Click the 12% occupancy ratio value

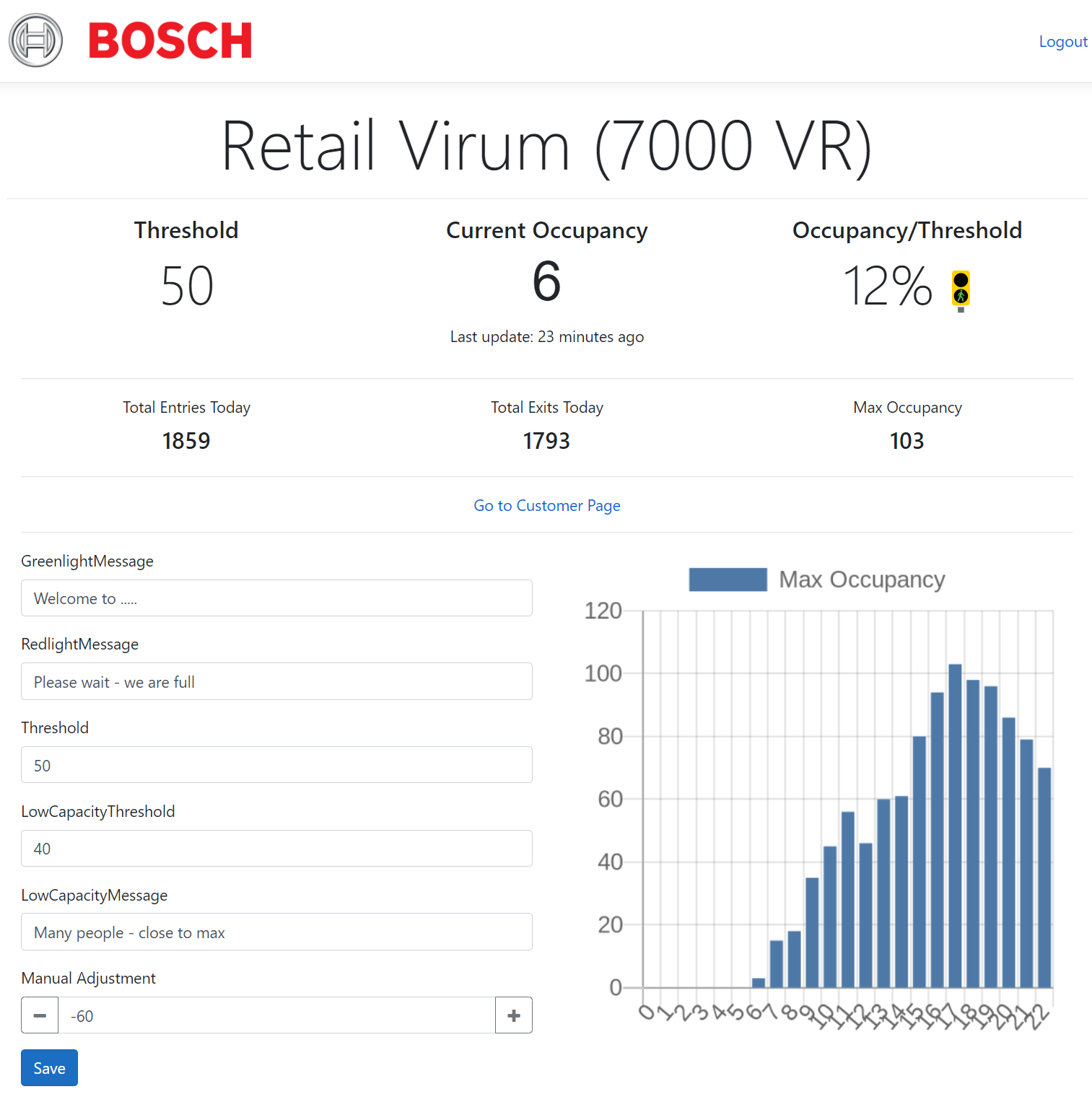tap(887, 287)
